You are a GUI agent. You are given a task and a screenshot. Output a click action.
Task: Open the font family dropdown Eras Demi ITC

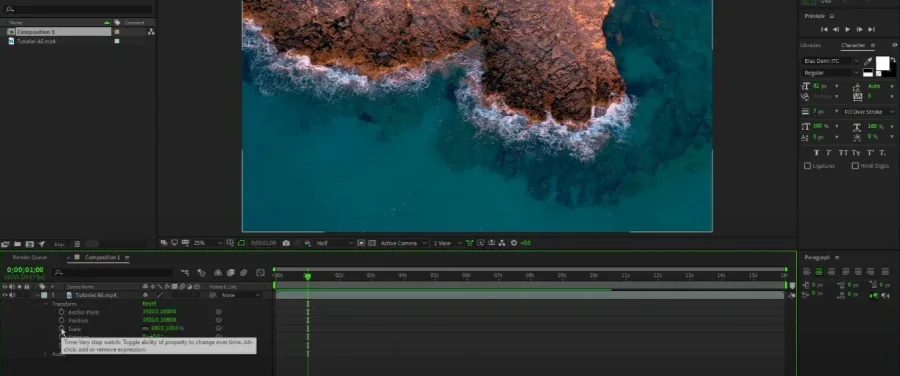tap(831, 61)
